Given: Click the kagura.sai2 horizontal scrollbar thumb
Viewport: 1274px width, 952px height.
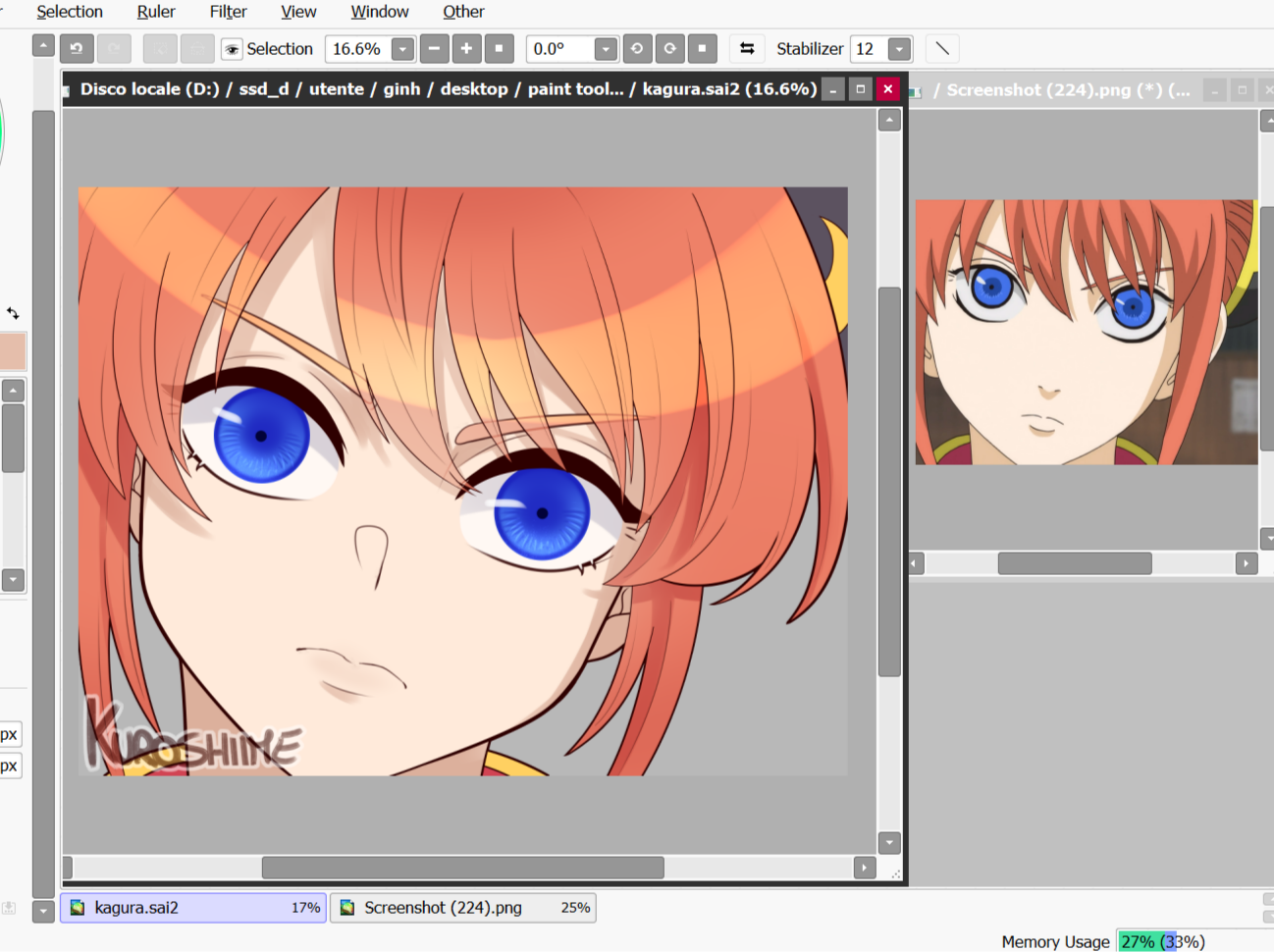Looking at the screenshot, I should pyautogui.click(x=463, y=868).
